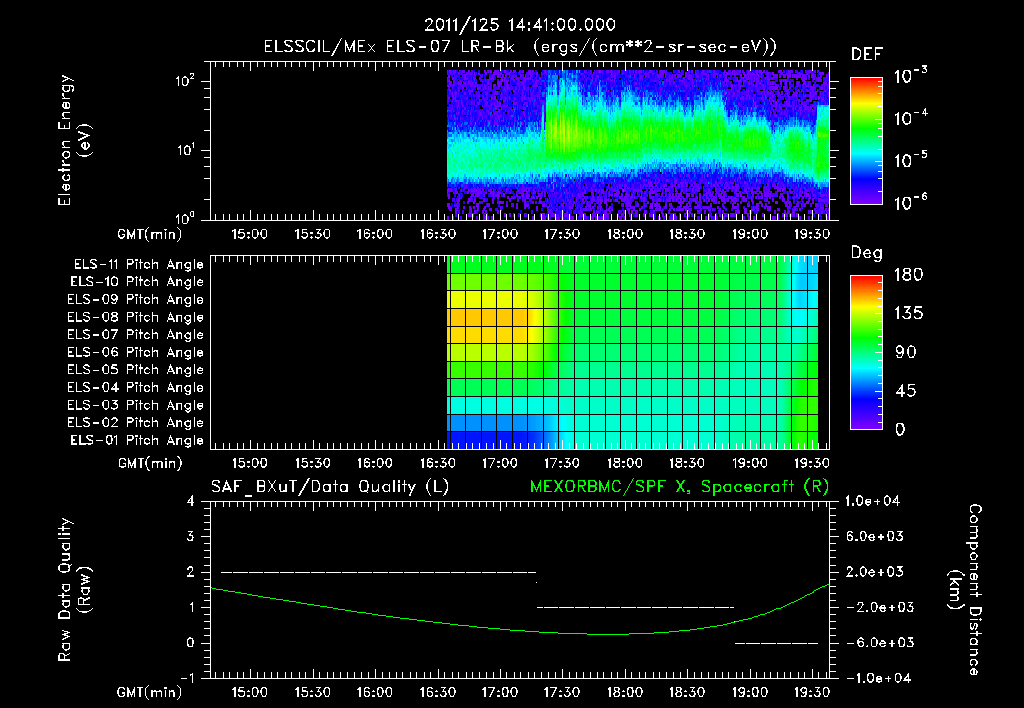Click the 4 tick on Raw Data Quality axis
The width and height of the screenshot is (1024, 708).
(x=191, y=501)
